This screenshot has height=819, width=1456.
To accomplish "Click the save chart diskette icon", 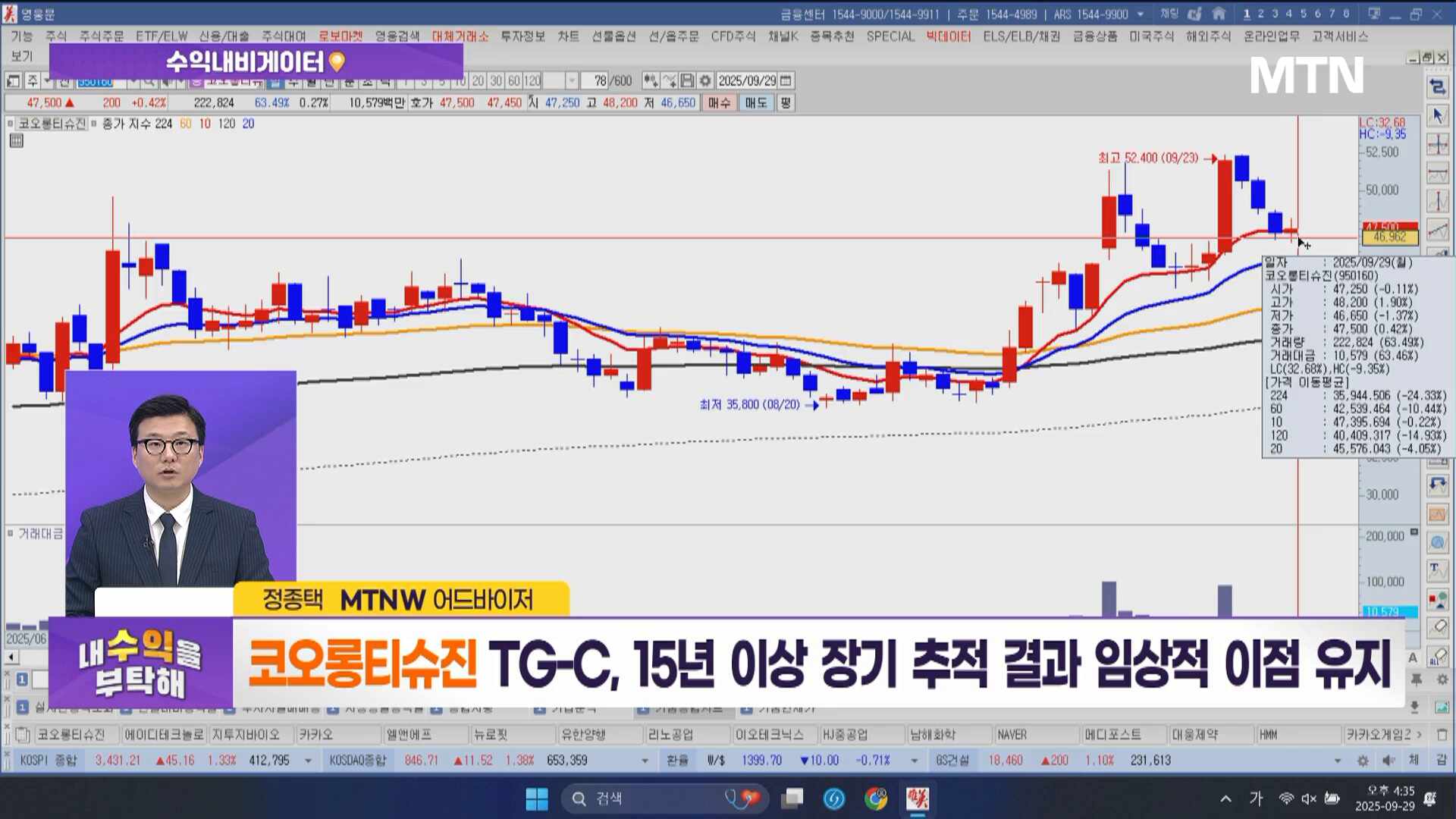I will (687, 81).
